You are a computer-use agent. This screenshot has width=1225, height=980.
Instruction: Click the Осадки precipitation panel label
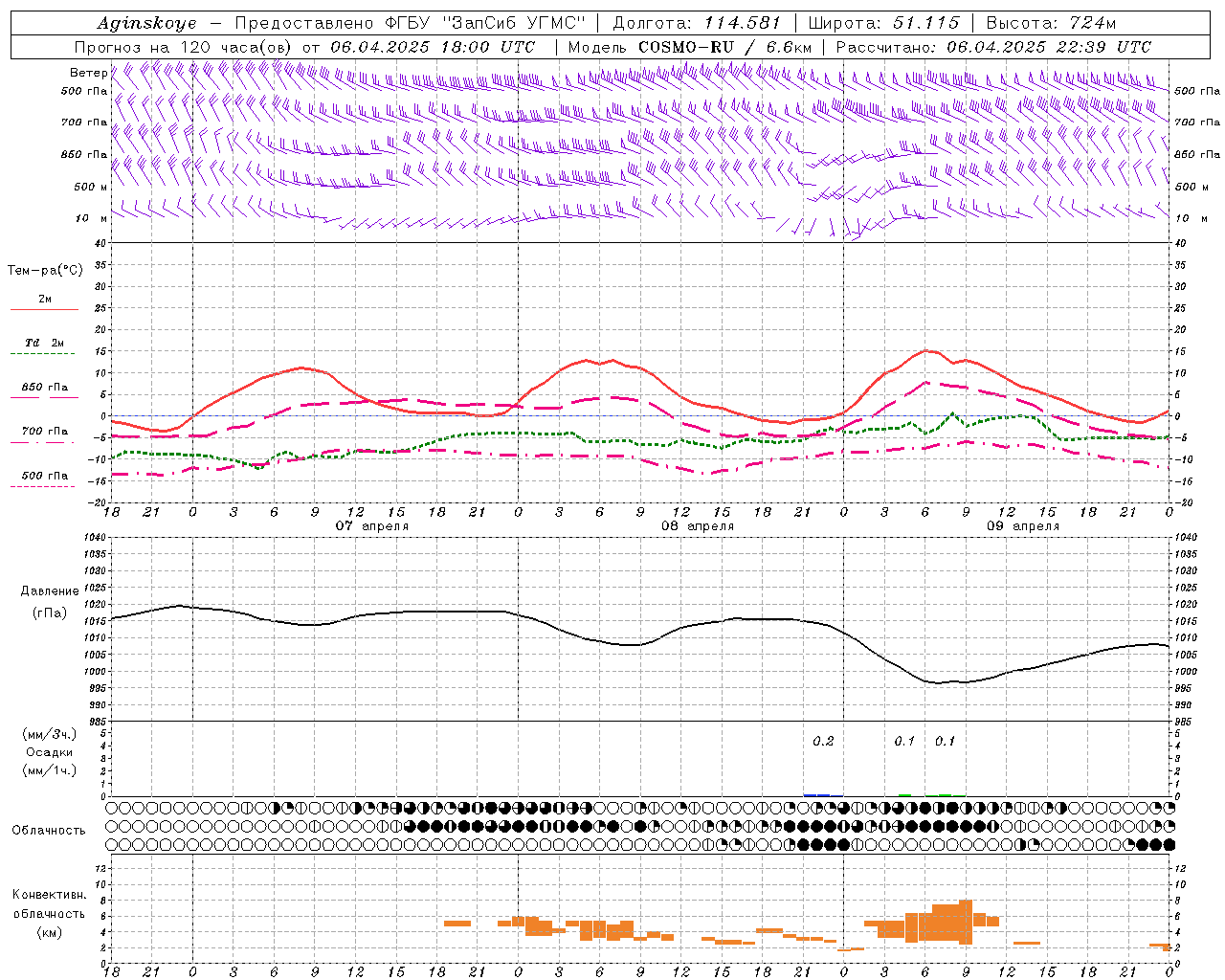50,752
